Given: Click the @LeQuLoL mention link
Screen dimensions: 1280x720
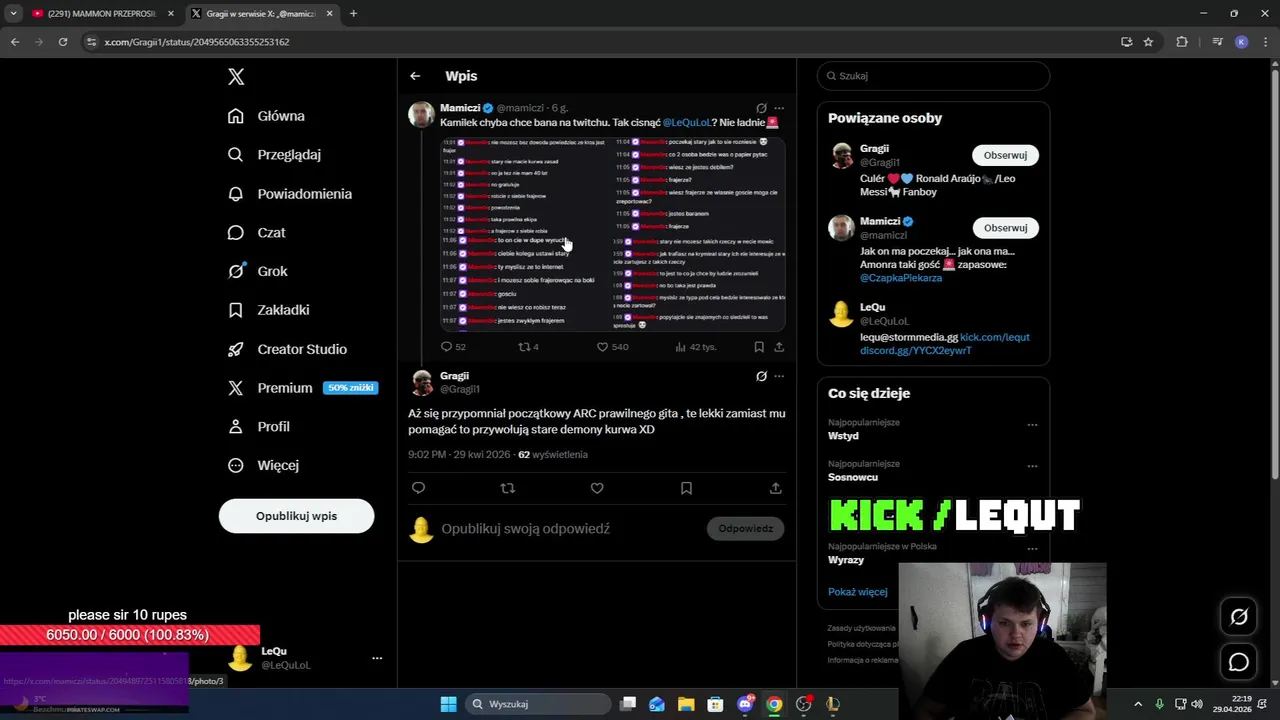Looking at the screenshot, I should pos(686,122).
